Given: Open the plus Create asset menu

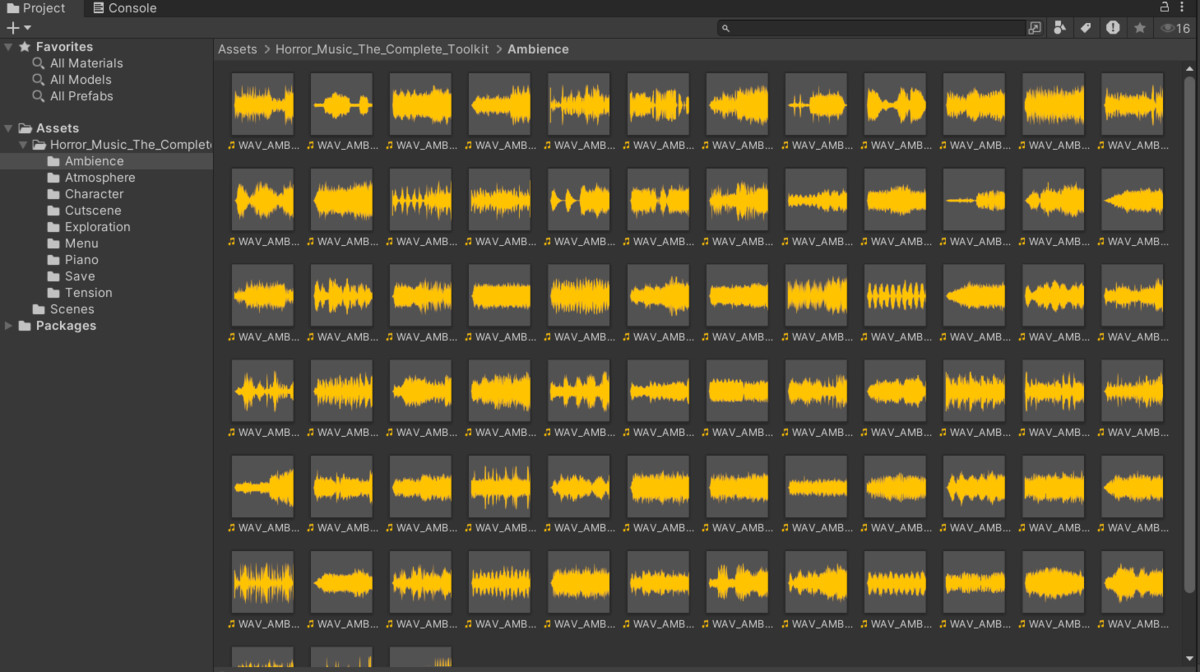Looking at the screenshot, I should point(18,28).
